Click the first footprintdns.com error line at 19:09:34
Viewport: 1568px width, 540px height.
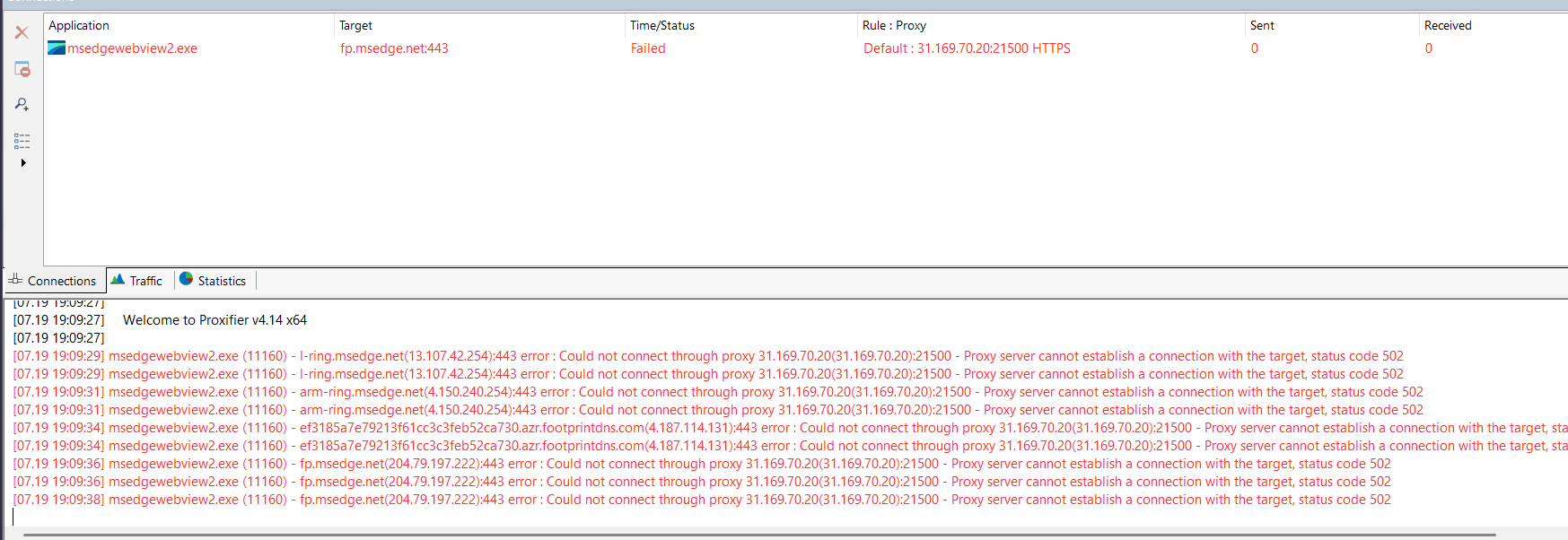click(790, 428)
